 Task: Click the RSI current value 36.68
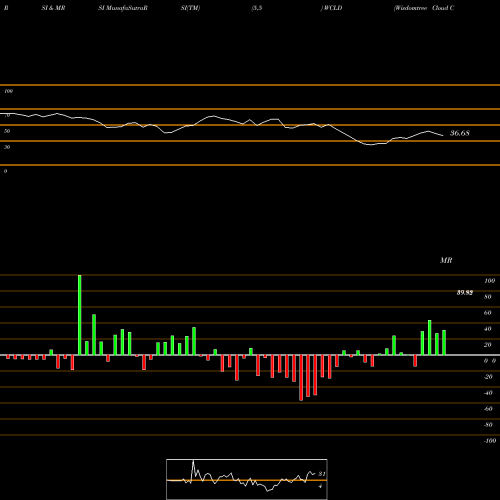coord(460,133)
